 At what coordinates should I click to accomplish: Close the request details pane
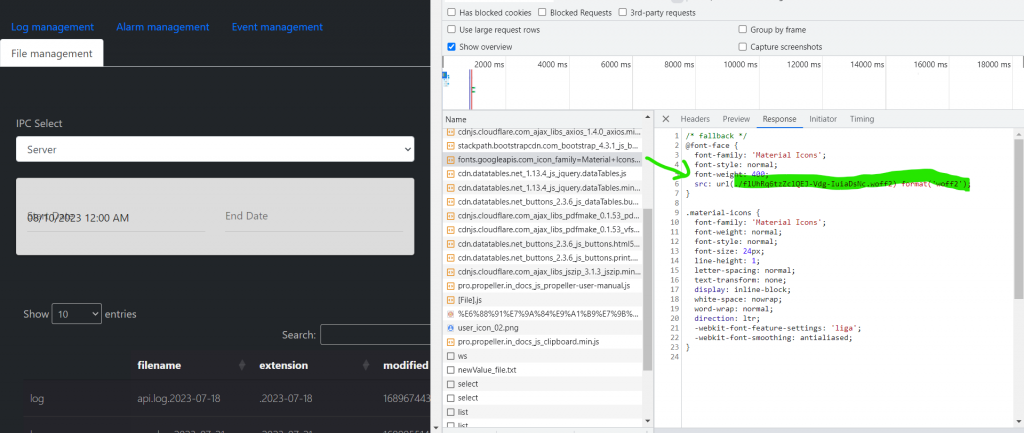(x=665, y=119)
